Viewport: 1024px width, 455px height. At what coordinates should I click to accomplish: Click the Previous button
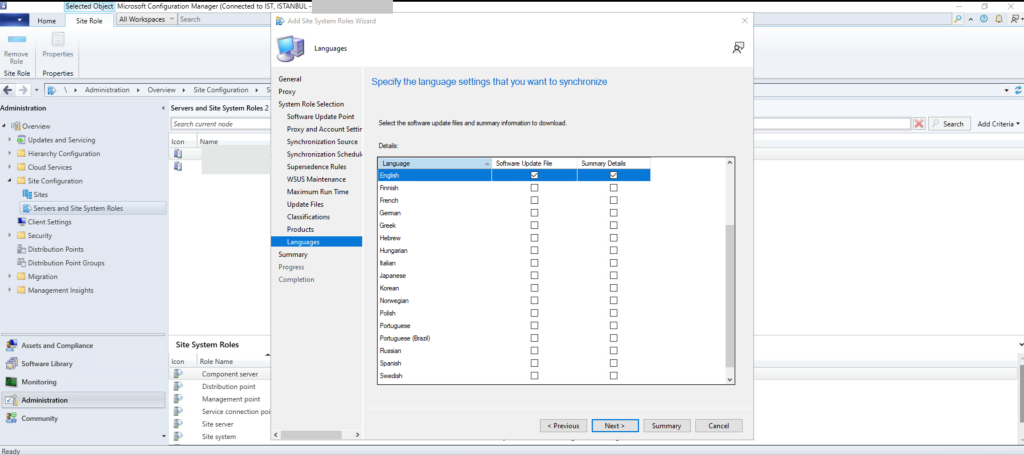click(563, 425)
